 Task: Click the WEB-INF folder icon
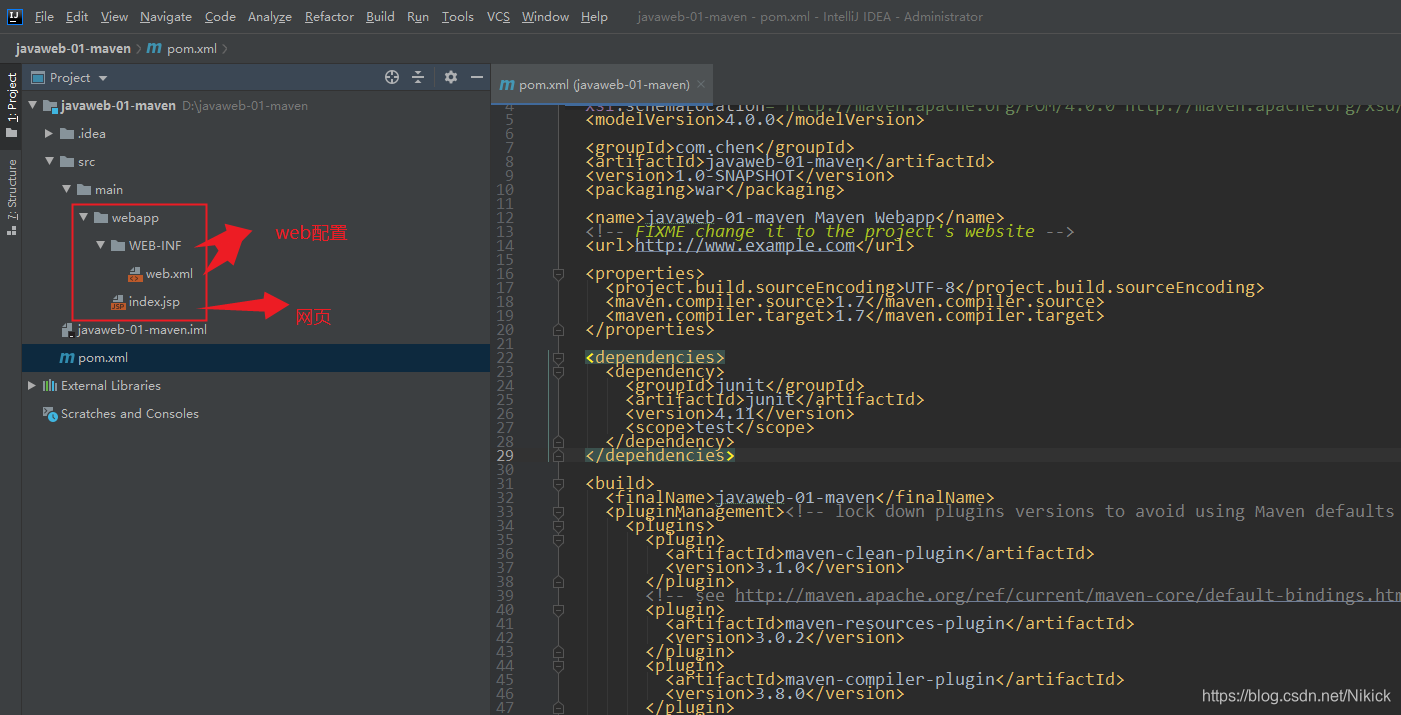coord(118,245)
